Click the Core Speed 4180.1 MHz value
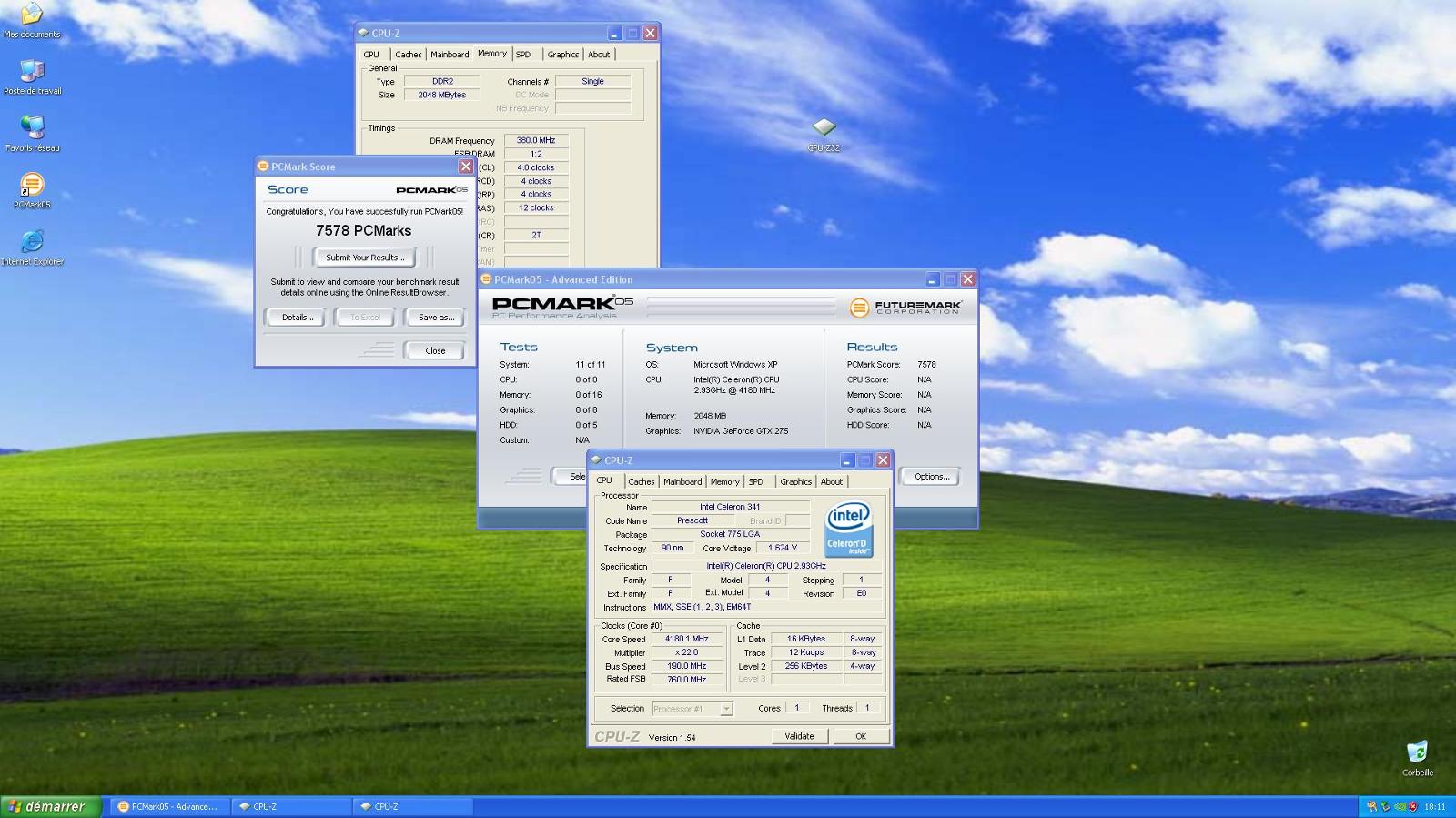The width and height of the screenshot is (1456, 818). 686,639
